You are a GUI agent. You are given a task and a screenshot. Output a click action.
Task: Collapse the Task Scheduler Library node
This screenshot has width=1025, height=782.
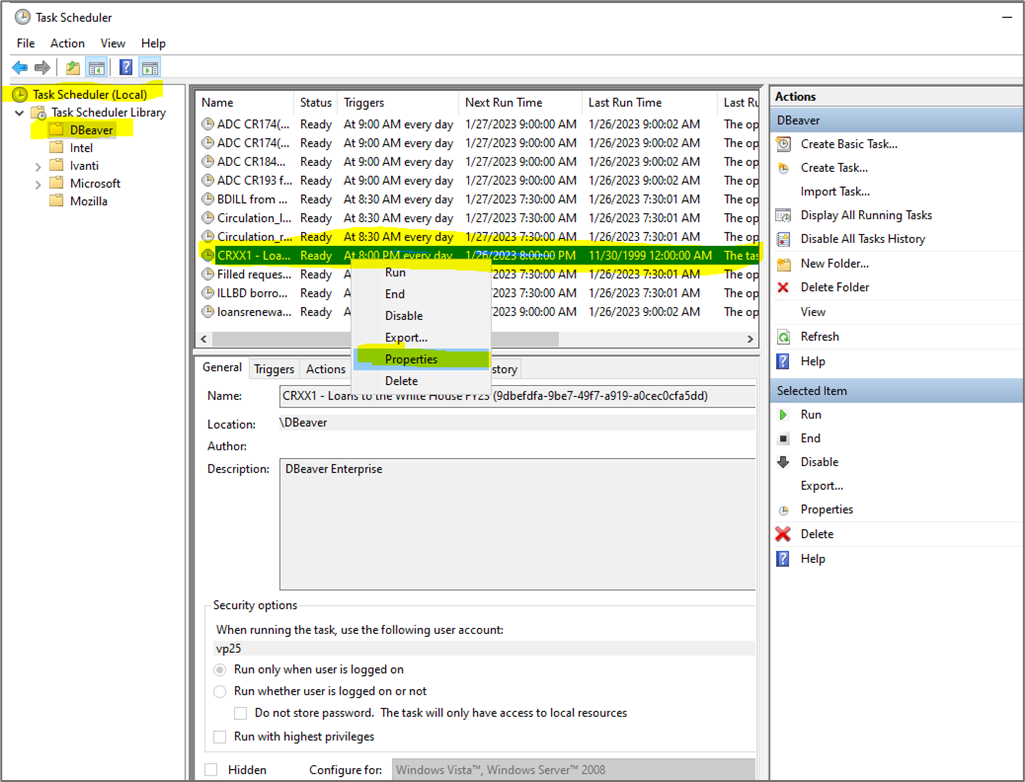click(x=20, y=112)
